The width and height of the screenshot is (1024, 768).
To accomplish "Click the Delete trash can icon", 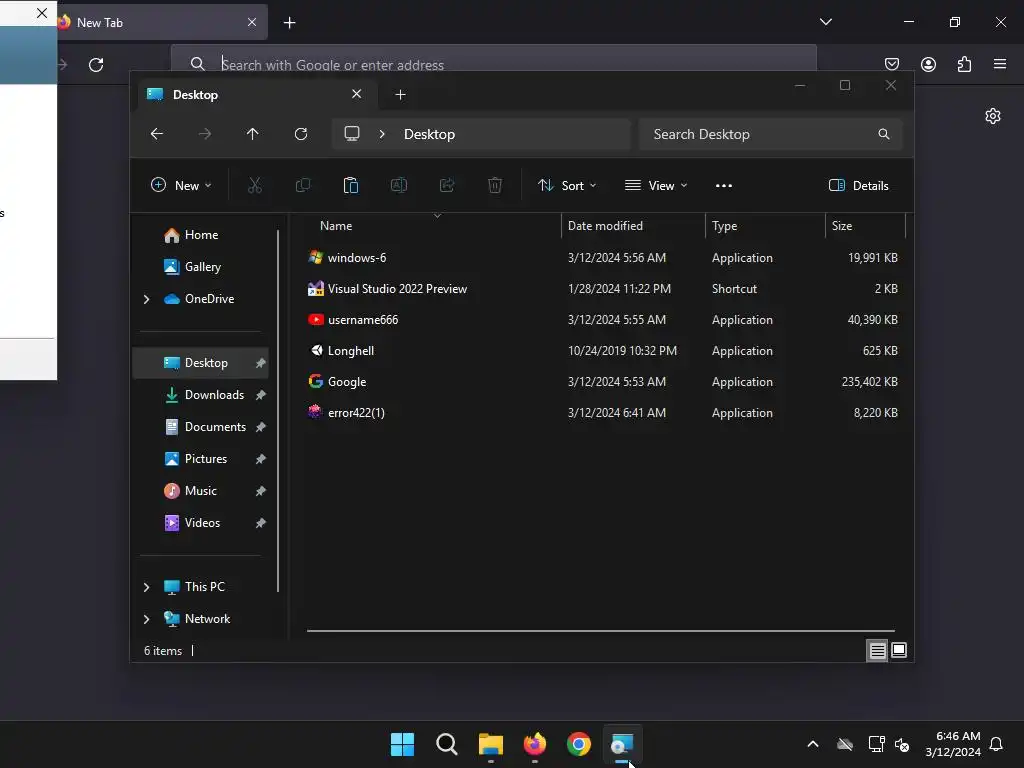I will 495,185.
